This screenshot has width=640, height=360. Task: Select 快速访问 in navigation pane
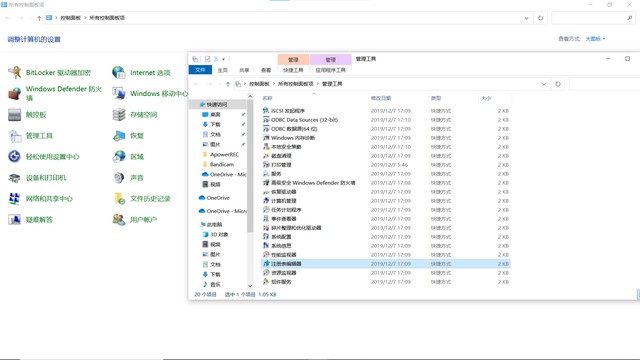[x=217, y=104]
